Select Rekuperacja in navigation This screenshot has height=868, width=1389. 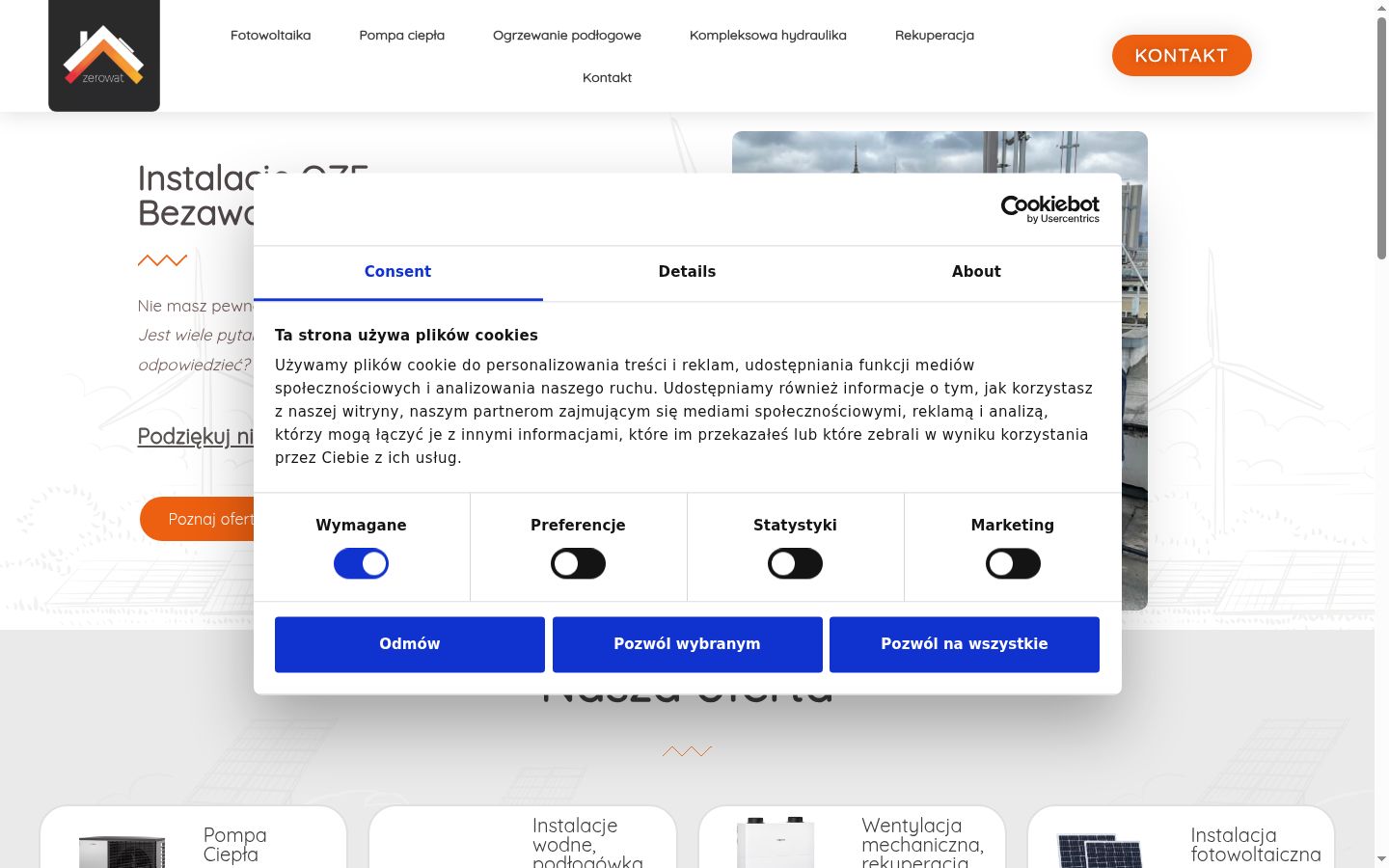point(935,35)
